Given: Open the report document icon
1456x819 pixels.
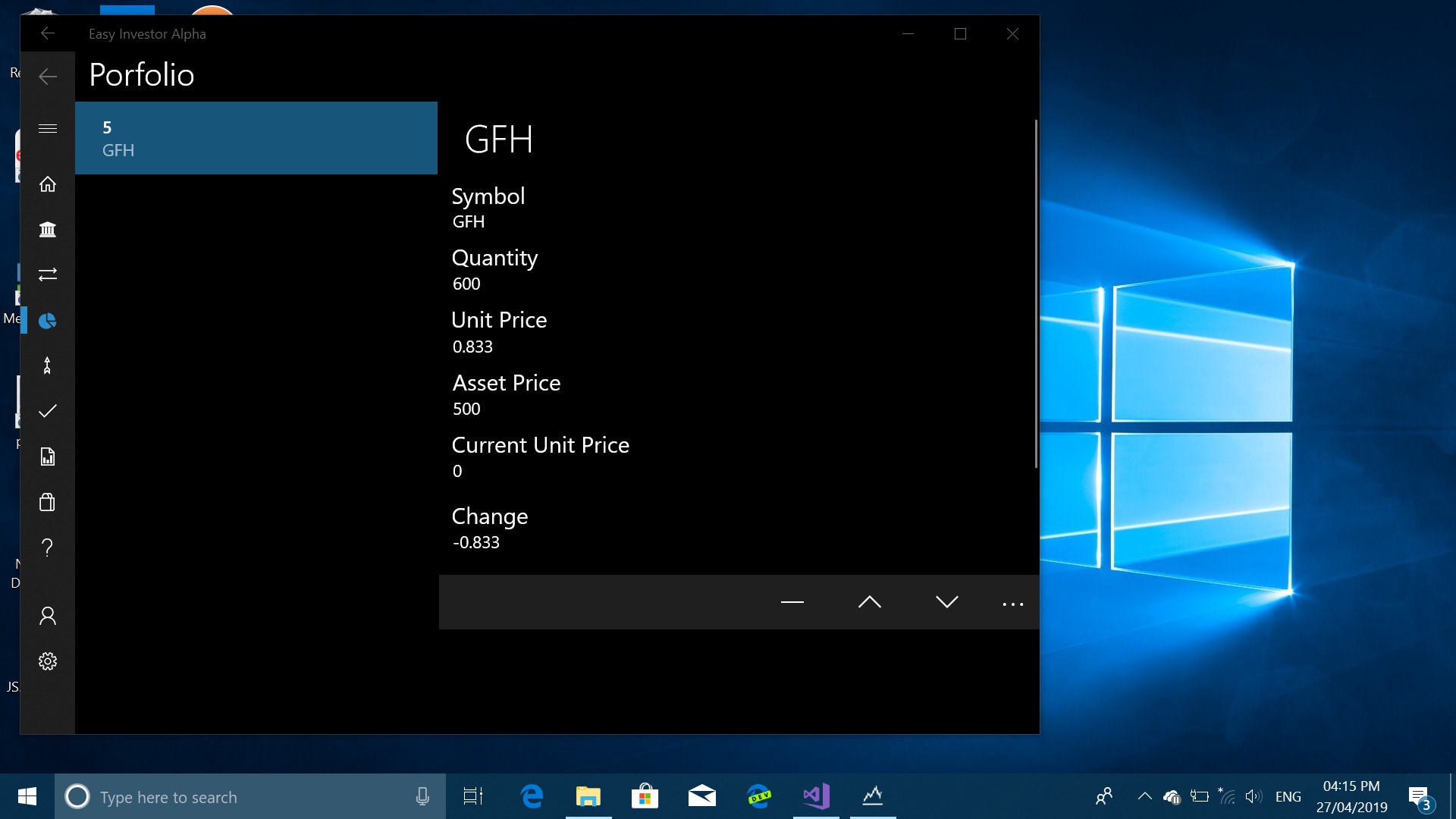Looking at the screenshot, I should point(48,457).
